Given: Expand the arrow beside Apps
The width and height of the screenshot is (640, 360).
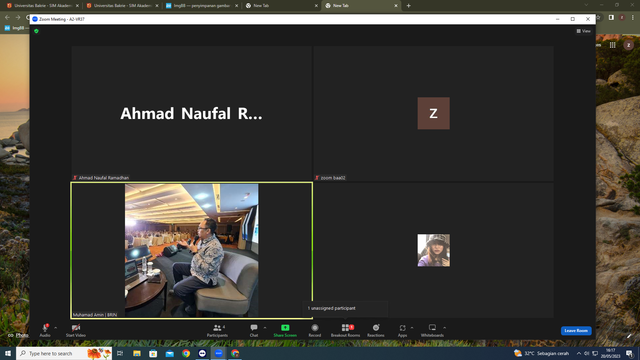Looking at the screenshot, I should tap(412, 328).
